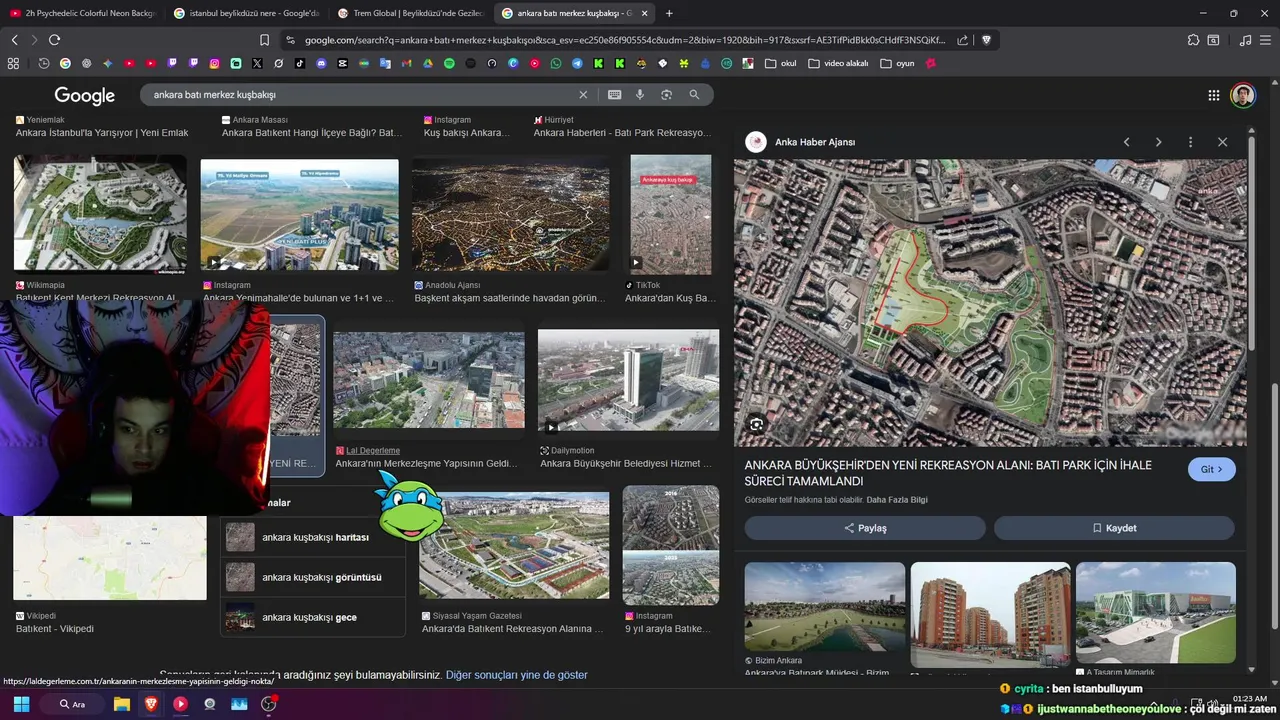This screenshot has width=1280, height=720.
Task: Open the browser extensions puzzle icon
Action: click(x=1193, y=40)
